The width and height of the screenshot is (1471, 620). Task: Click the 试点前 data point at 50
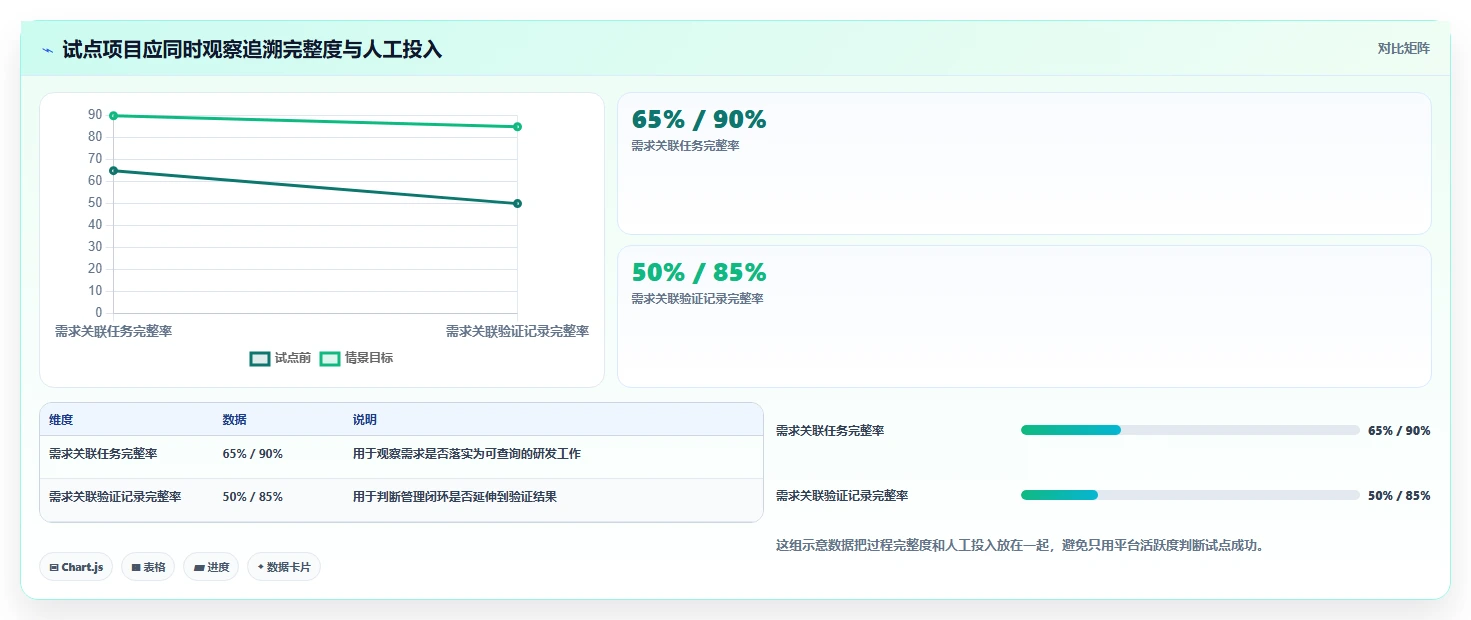click(517, 204)
